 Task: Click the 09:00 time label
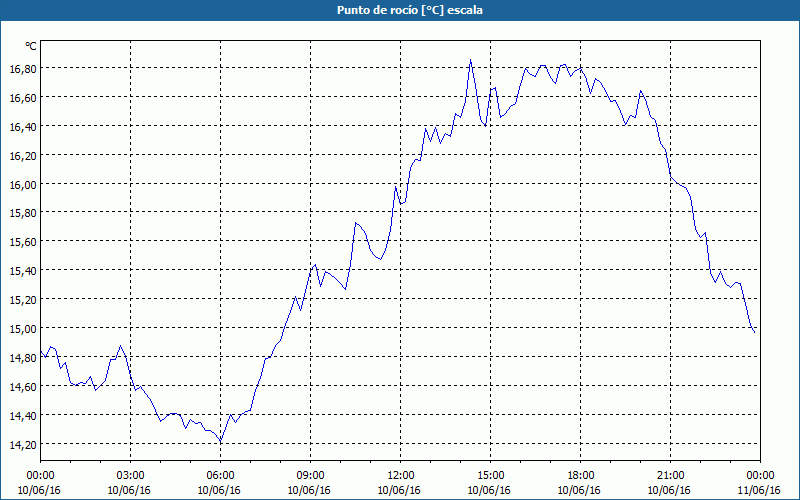pyautogui.click(x=310, y=476)
